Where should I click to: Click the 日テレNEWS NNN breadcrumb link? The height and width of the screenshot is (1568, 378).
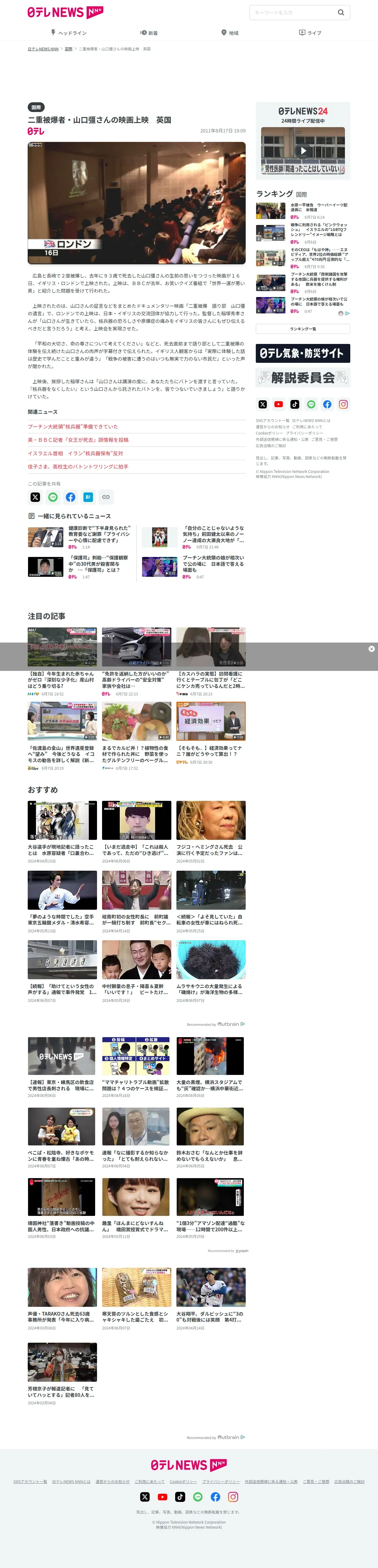click(x=43, y=49)
